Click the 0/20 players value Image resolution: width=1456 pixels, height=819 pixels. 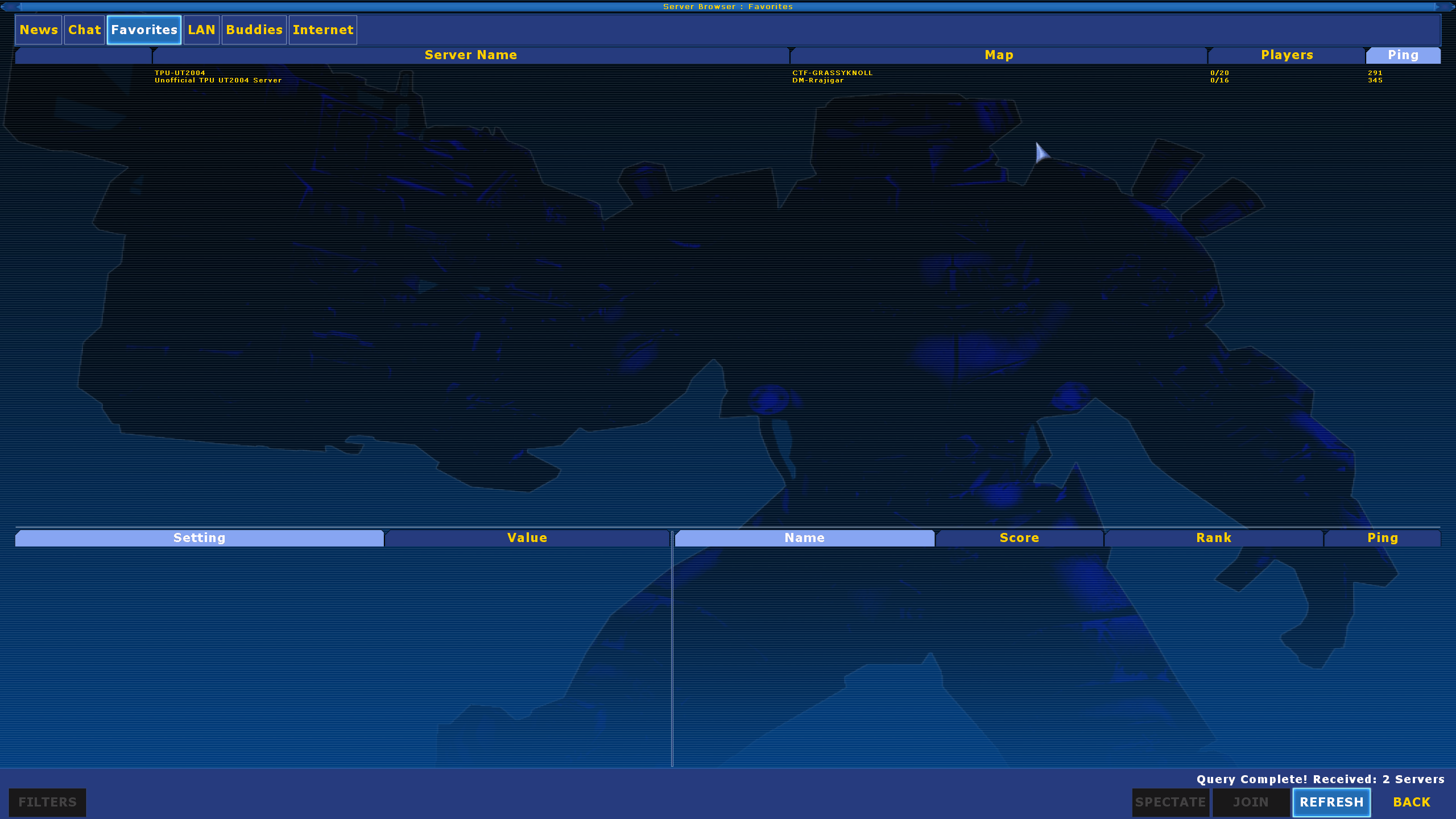click(1219, 73)
